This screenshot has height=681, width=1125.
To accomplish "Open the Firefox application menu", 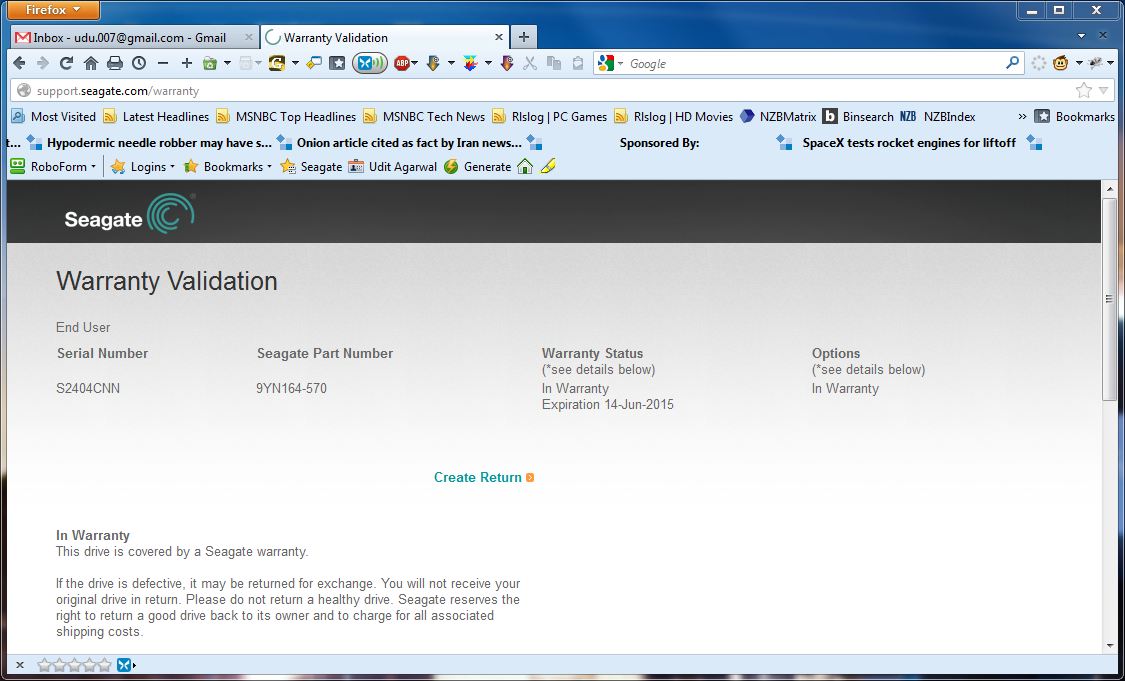I will click(54, 10).
